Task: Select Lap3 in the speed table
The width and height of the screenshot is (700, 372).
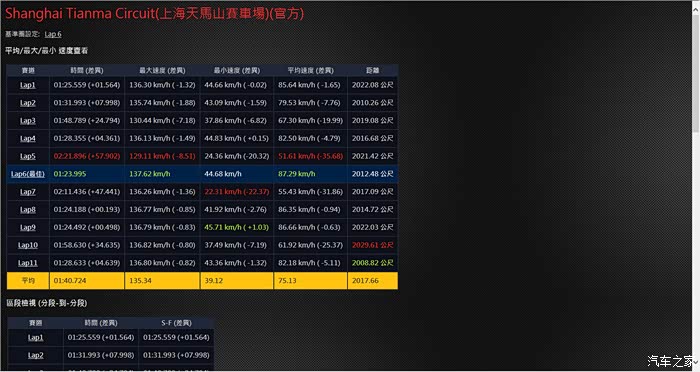Action: click(28, 121)
